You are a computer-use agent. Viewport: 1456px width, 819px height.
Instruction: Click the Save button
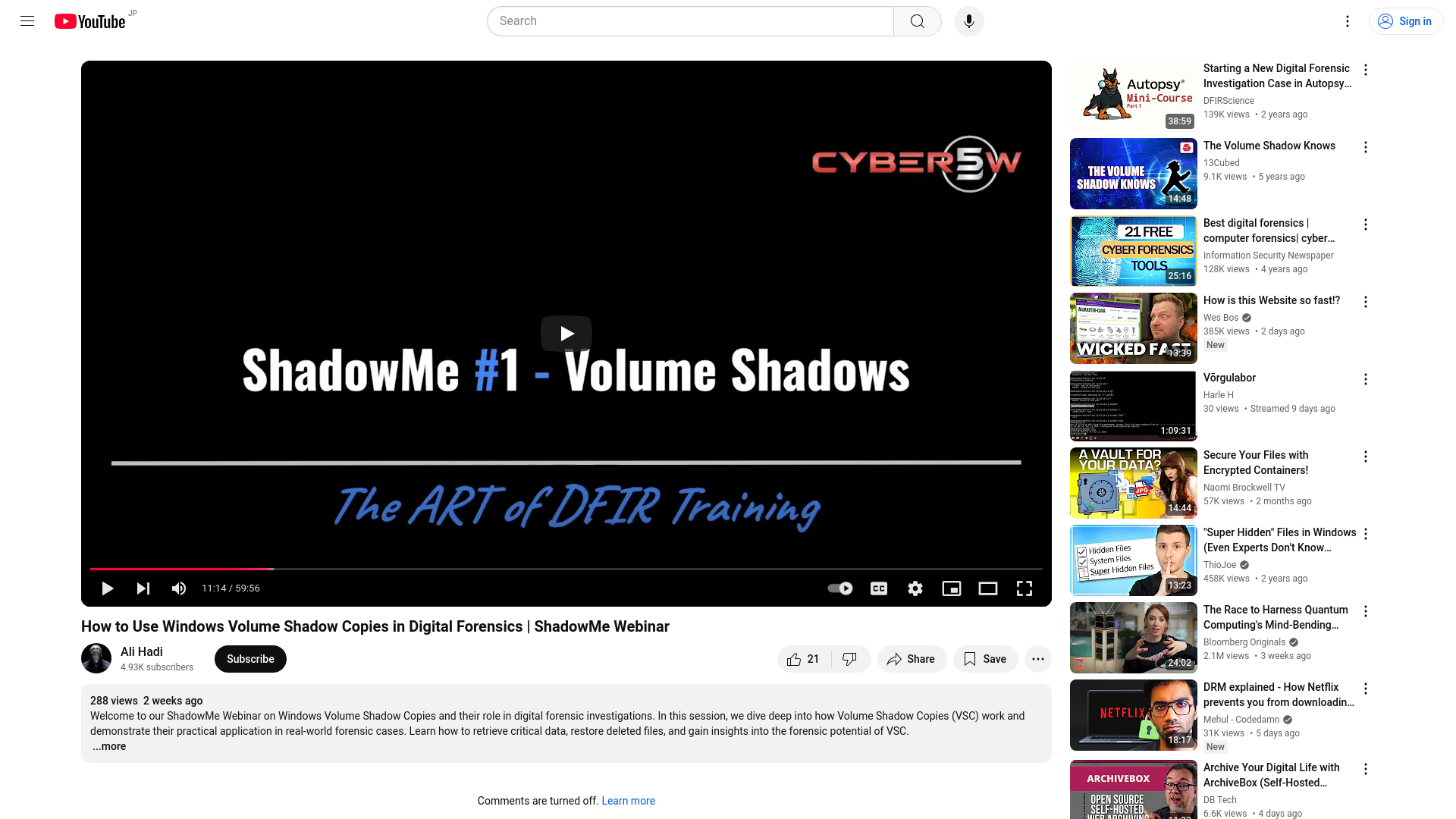pyautogui.click(x=985, y=659)
